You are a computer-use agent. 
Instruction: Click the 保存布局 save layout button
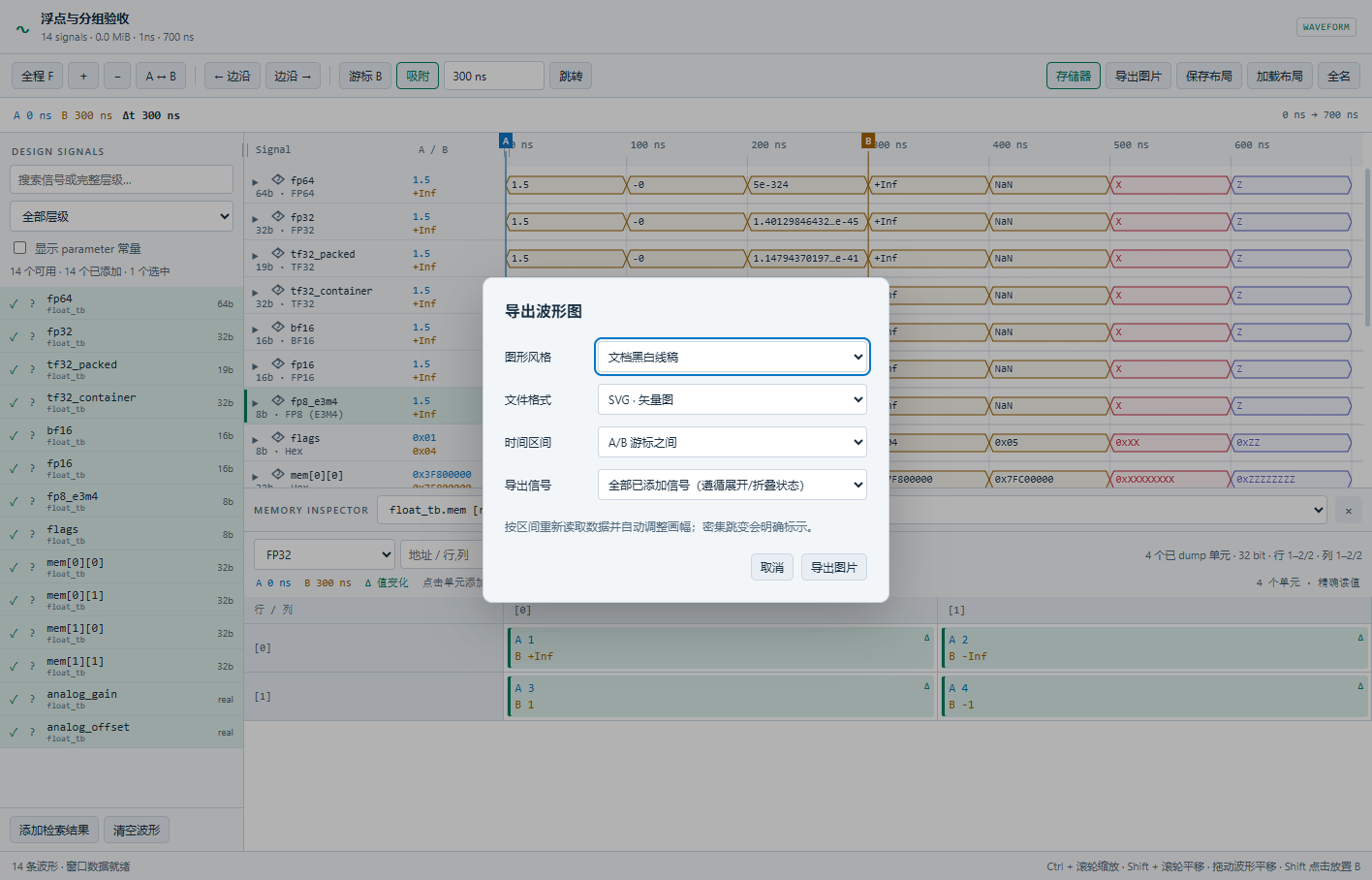click(x=1209, y=76)
